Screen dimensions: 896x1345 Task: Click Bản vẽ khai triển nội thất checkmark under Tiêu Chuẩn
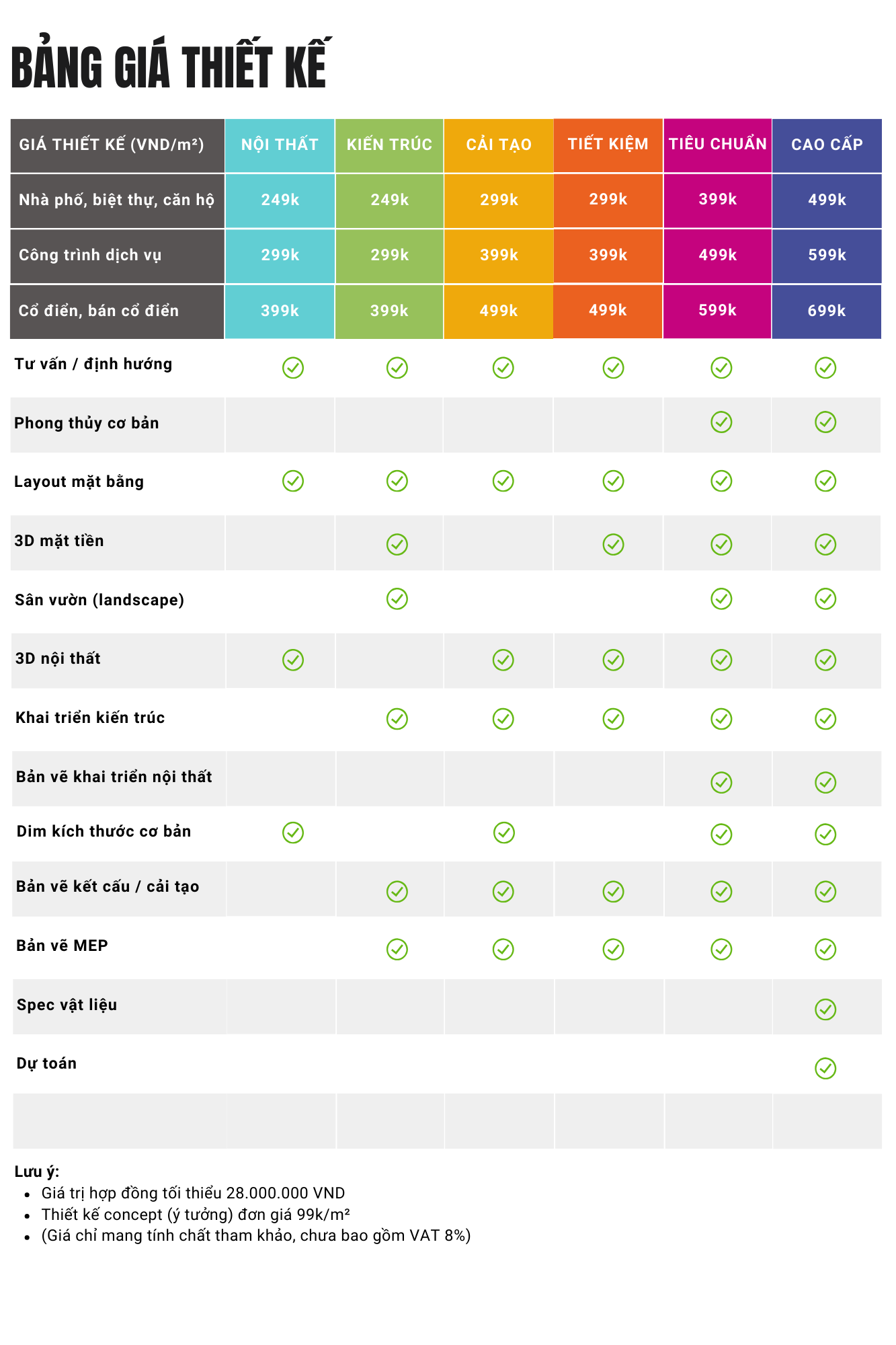(721, 782)
